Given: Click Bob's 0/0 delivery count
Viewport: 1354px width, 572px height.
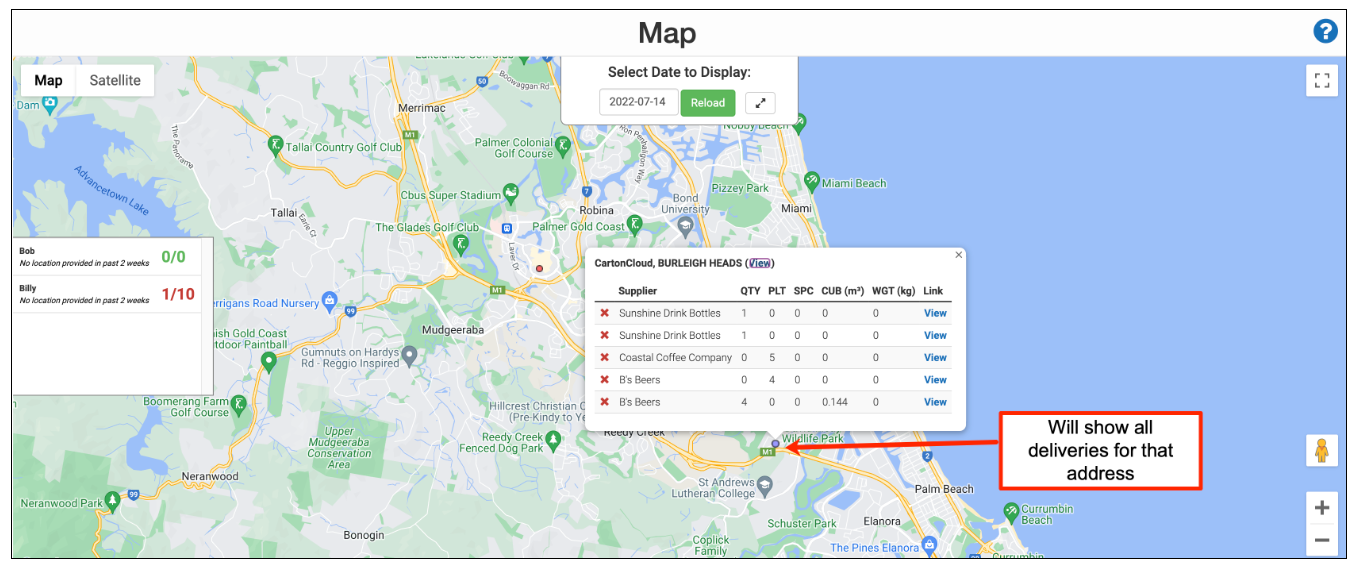Looking at the screenshot, I should [x=174, y=257].
